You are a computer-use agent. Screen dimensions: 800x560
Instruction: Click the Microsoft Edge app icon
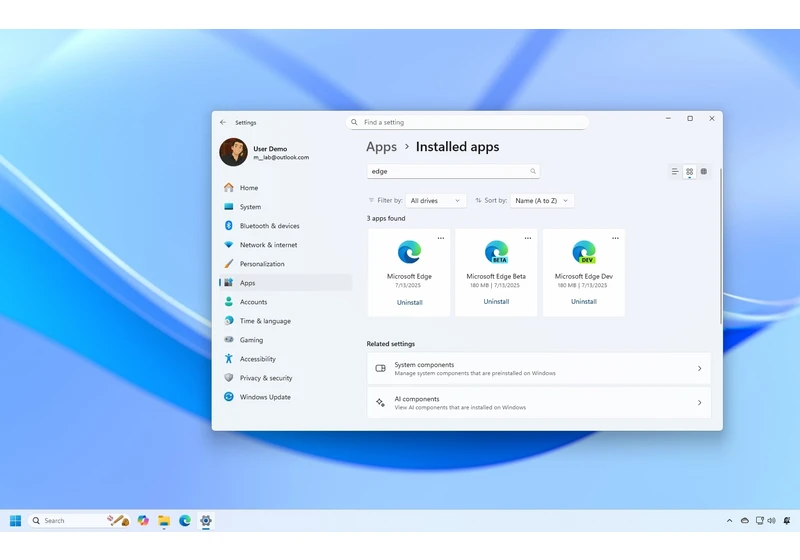click(x=409, y=252)
